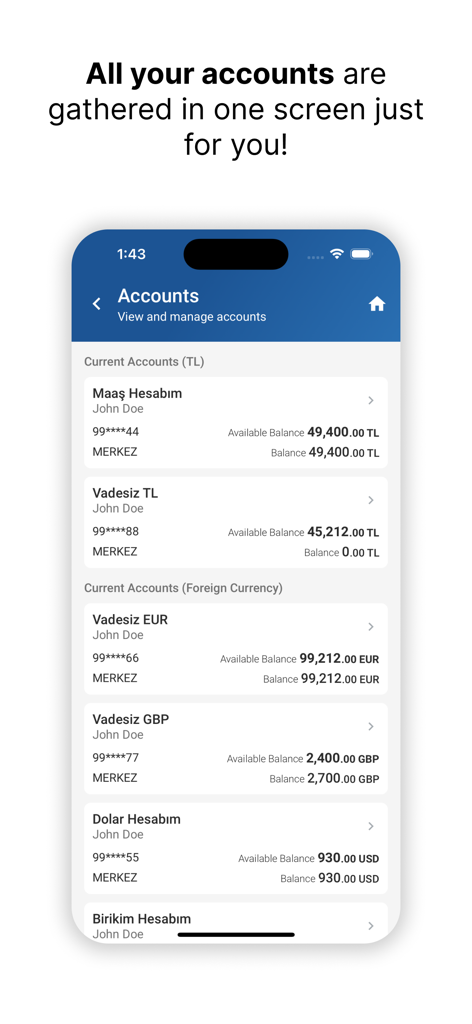Select the Vadesiz EUR account name

pyautogui.click(x=130, y=620)
